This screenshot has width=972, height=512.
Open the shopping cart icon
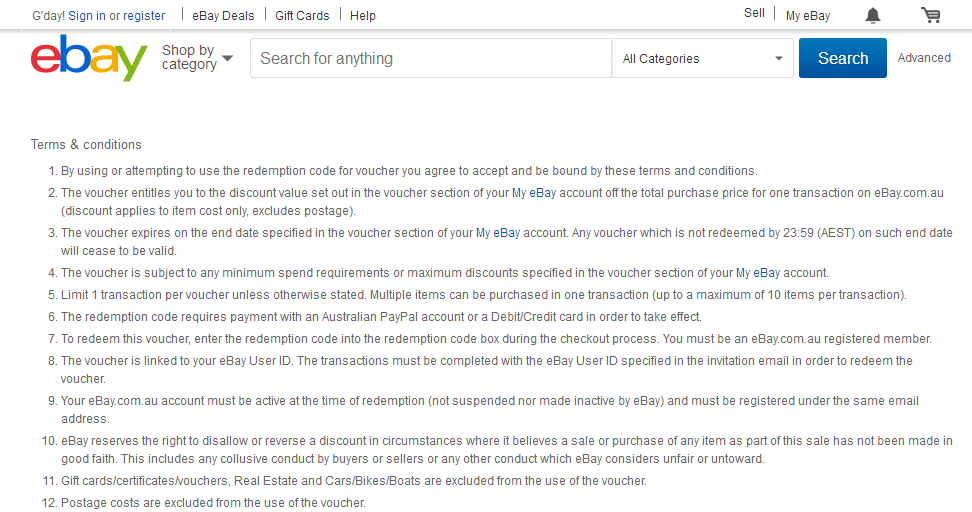point(930,15)
